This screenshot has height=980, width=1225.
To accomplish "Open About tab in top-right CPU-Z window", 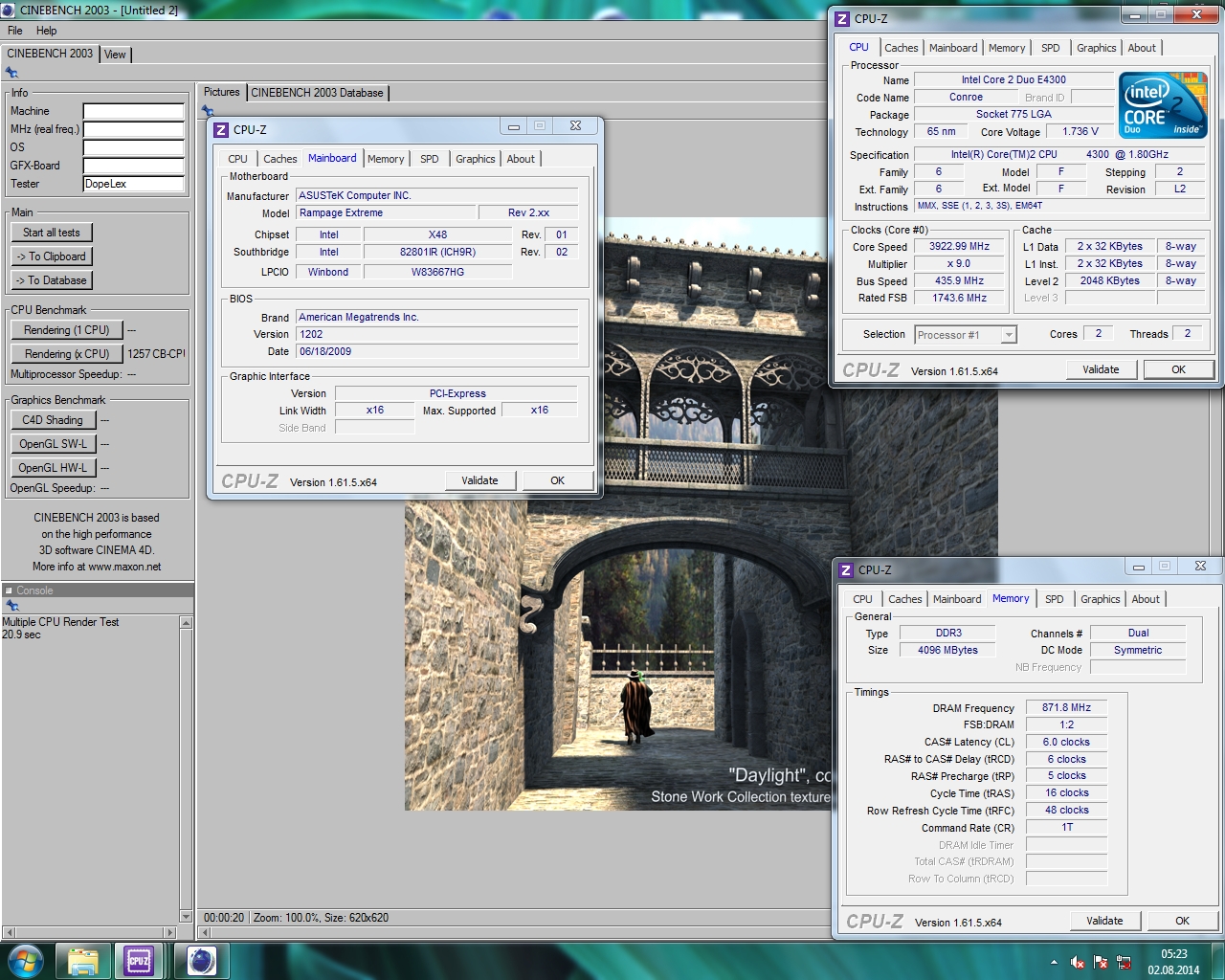I will pos(1142,48).
